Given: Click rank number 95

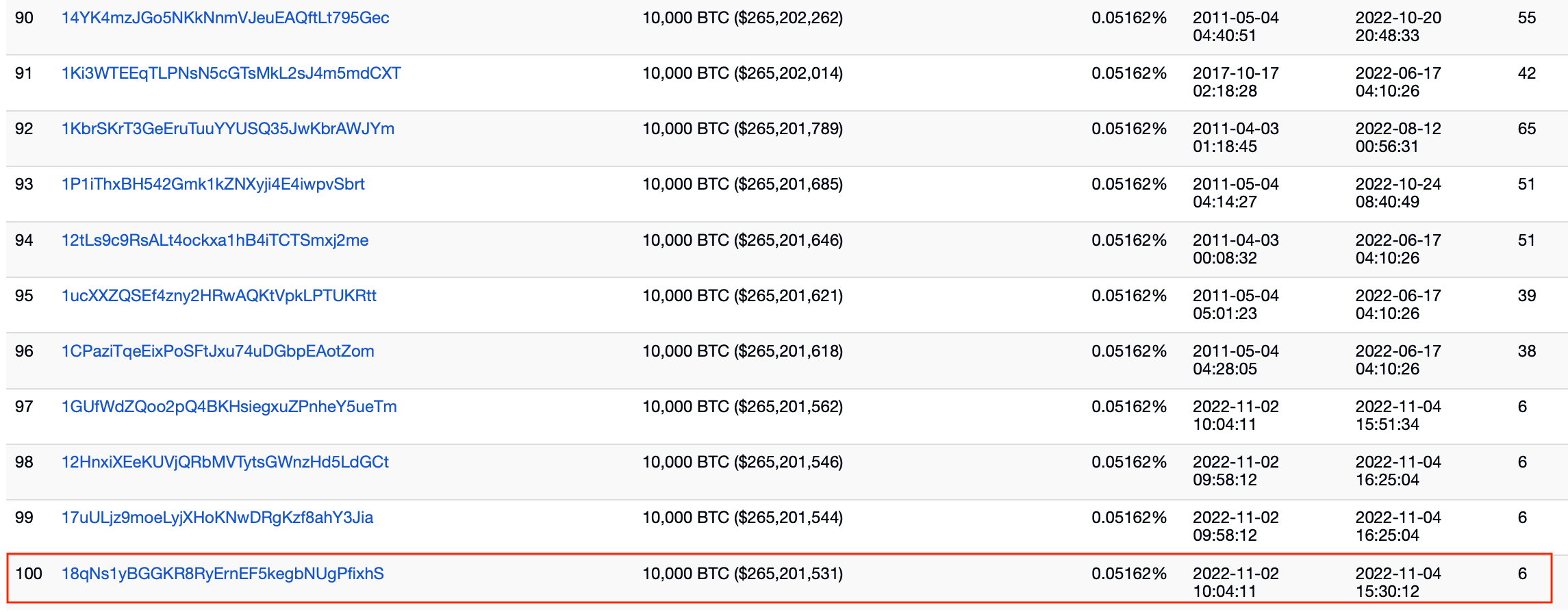Looking at the screenshot, I should click(x=25, y=296).
